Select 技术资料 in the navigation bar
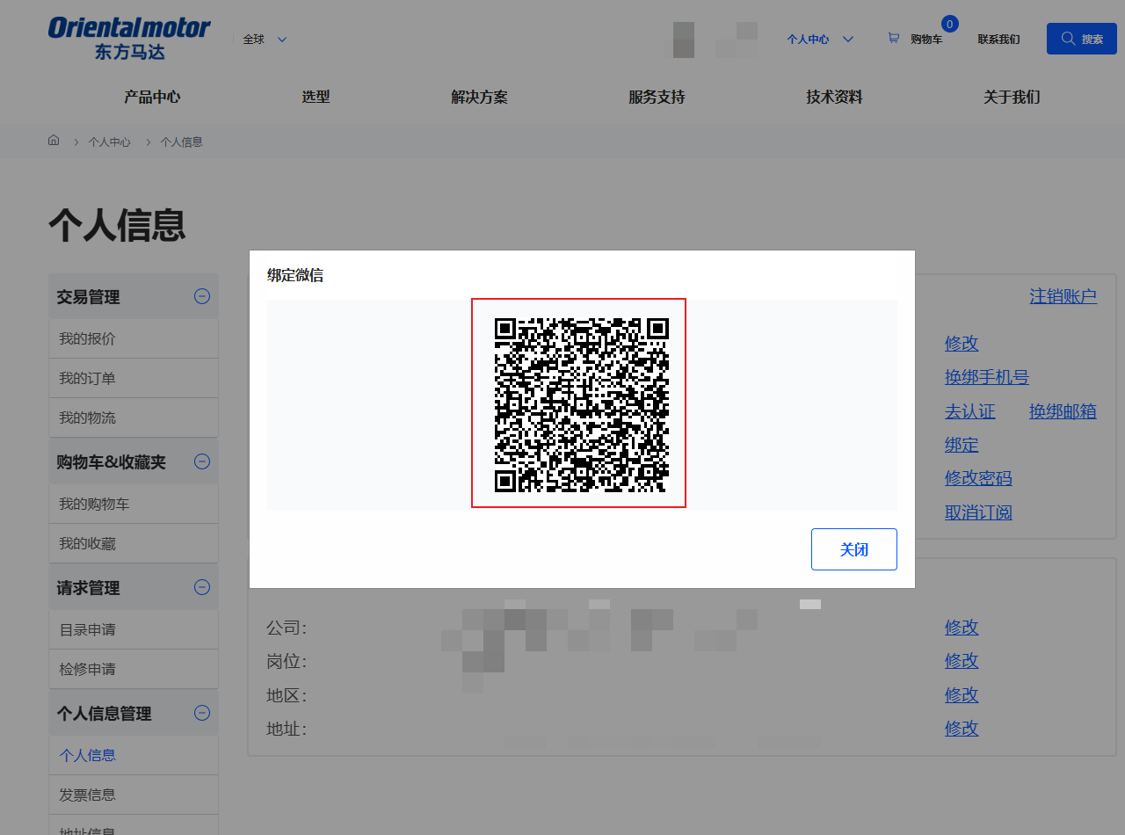The image size is (1125, 835). coord(834,97)
